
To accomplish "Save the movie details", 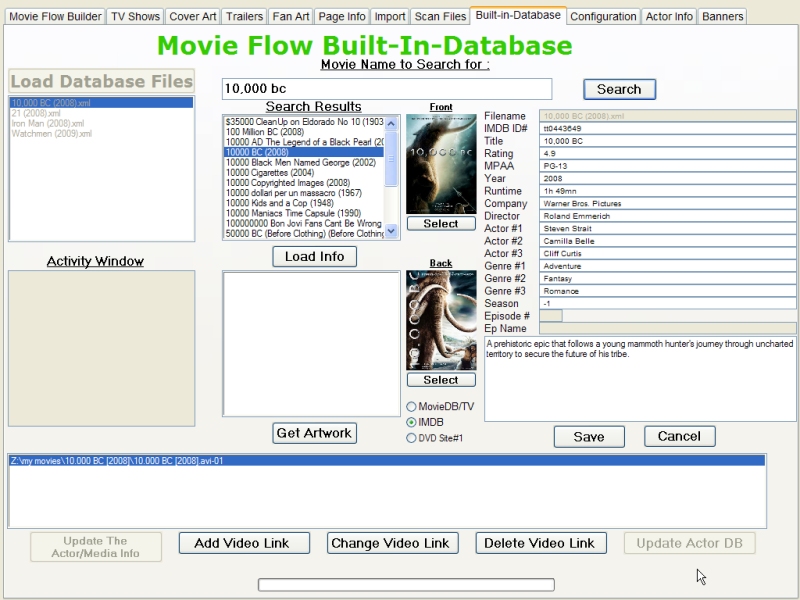I will tap(588, 437).
